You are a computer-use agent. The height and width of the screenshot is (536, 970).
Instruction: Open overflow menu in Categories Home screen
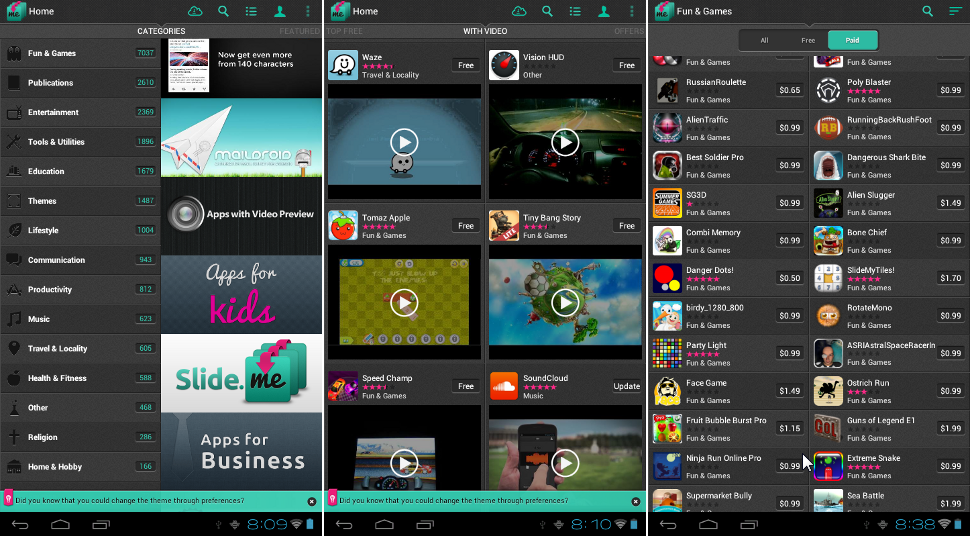307,11
